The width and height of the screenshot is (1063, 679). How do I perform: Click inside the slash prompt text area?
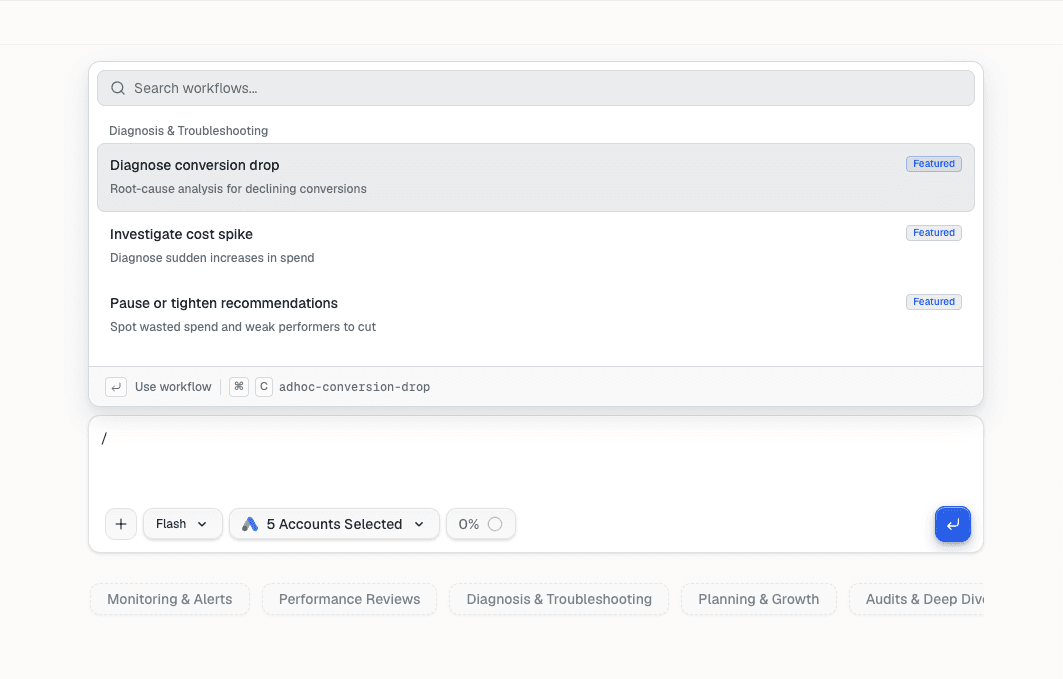tap(536, 461)
